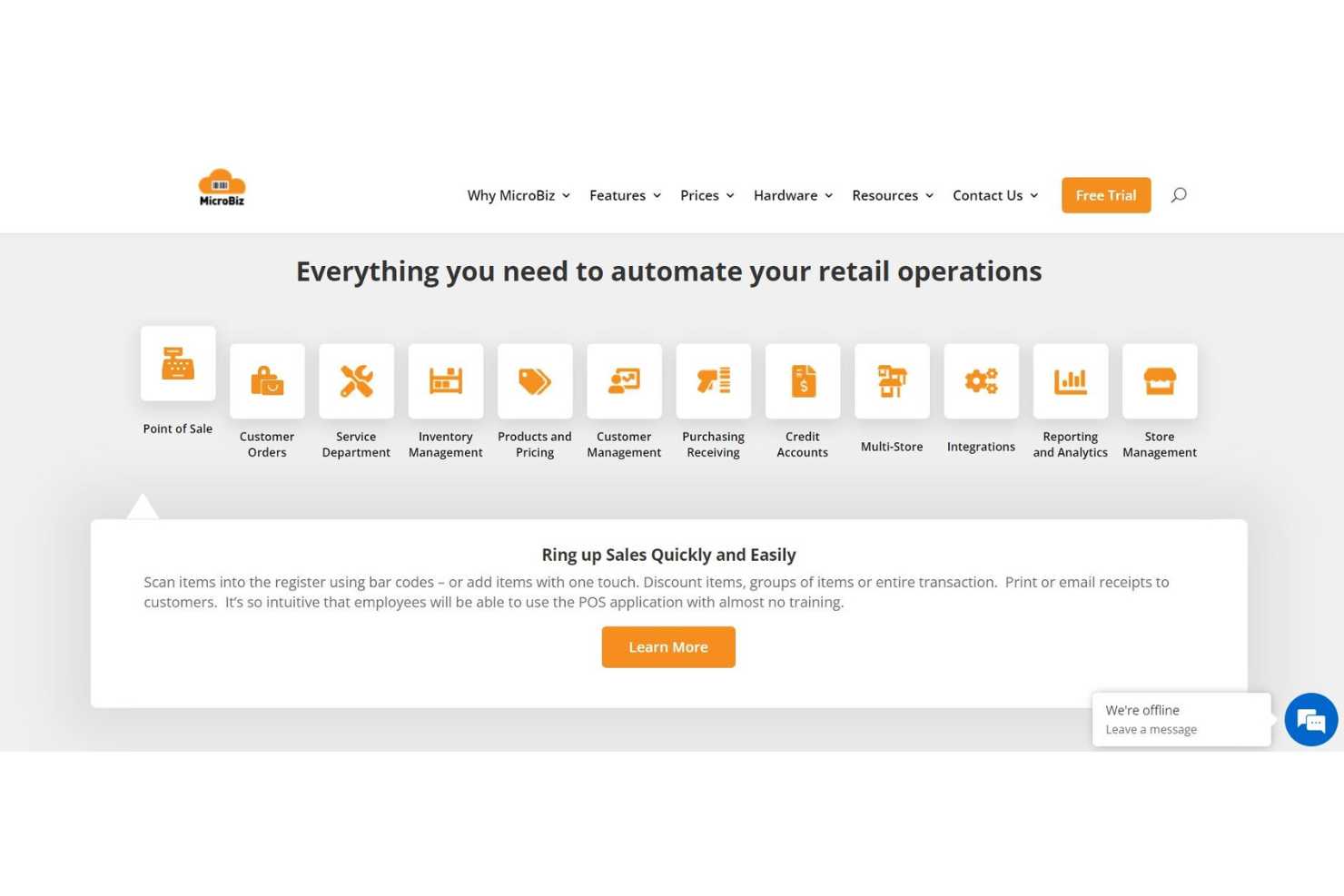Click the Multi-Store label

892,447
